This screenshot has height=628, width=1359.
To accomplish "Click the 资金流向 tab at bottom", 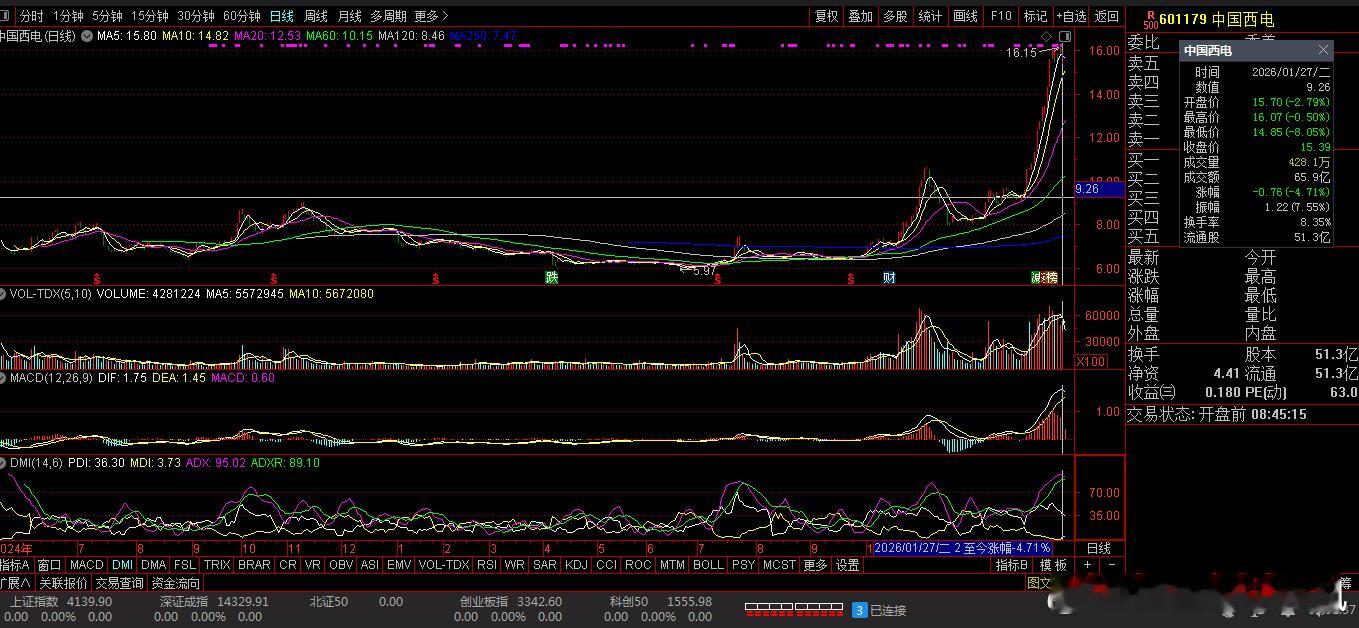I will pyautogui.click(x=176, y=583).
